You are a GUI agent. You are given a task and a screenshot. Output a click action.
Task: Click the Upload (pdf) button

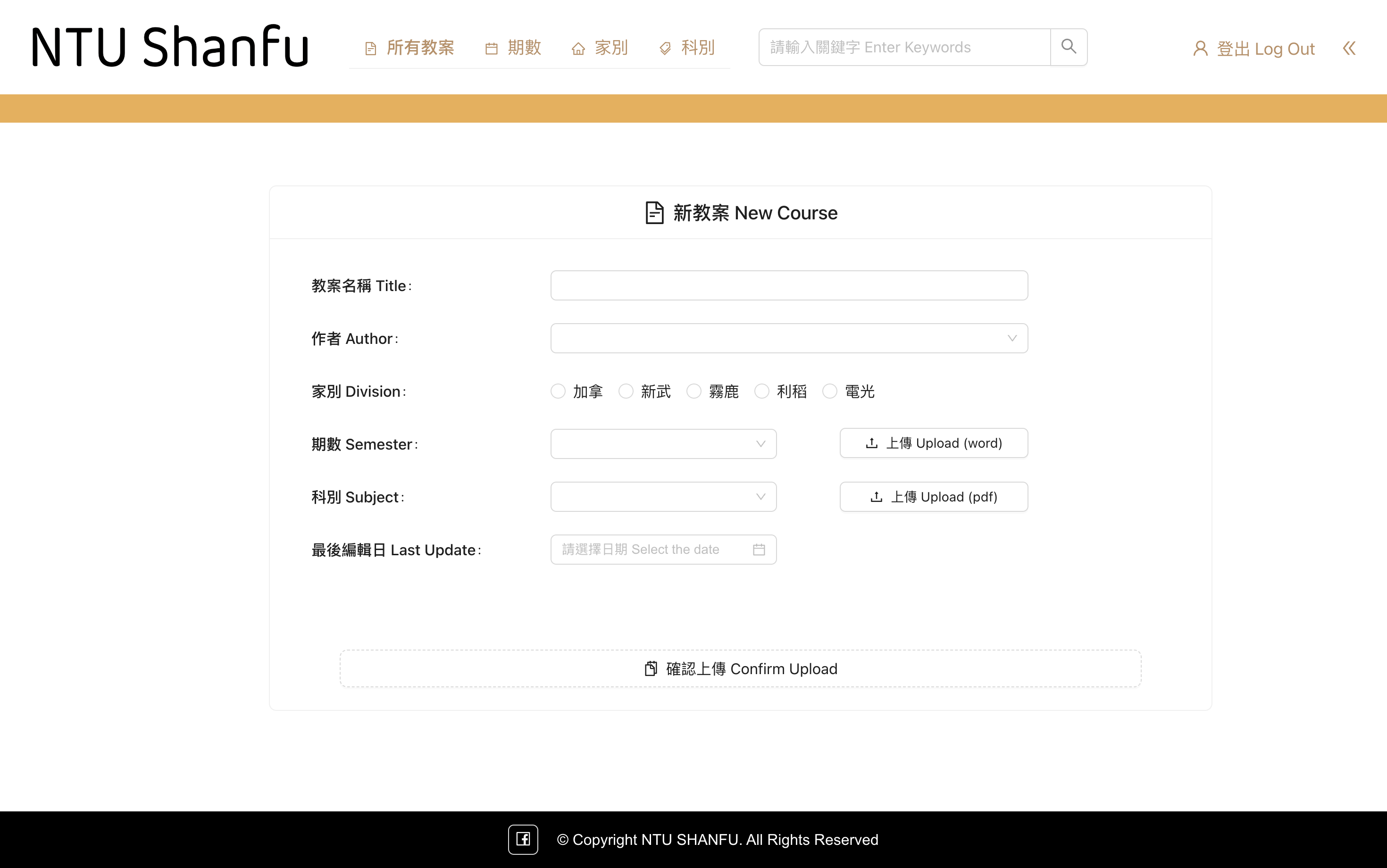tap(934, 497)
